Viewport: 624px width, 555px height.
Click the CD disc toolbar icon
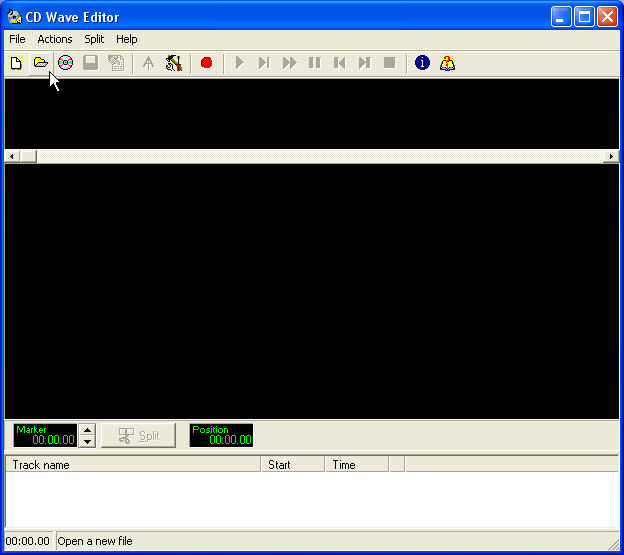pyautogui.click(x=66, y=63)
